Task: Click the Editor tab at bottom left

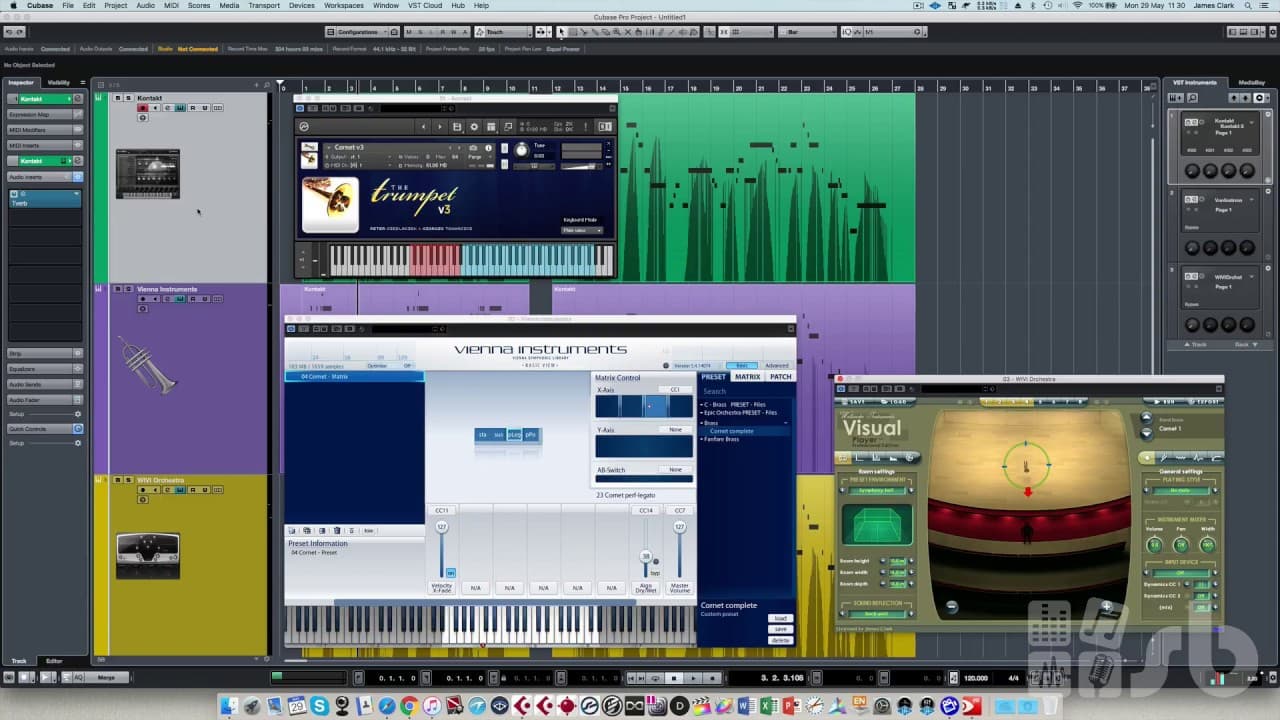Action: (x=54, y=661)
